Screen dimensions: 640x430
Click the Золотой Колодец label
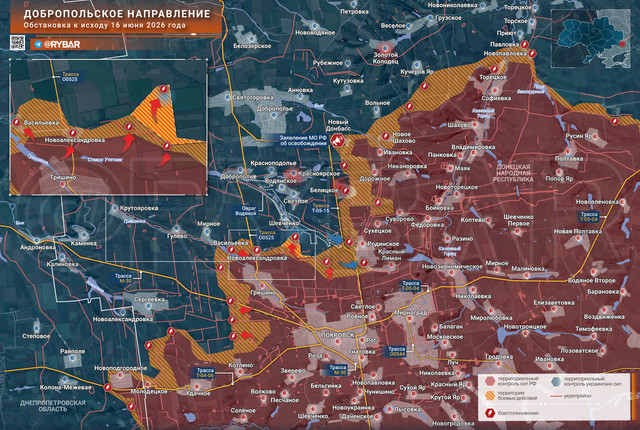[385, 58]
